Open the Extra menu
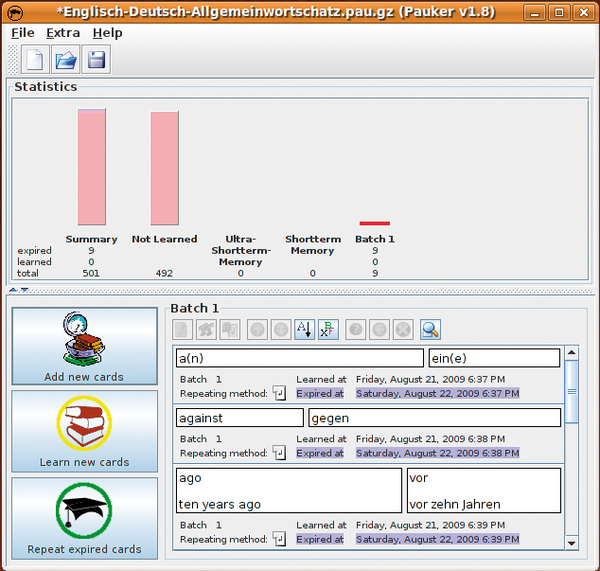 (x=63, y=32)
